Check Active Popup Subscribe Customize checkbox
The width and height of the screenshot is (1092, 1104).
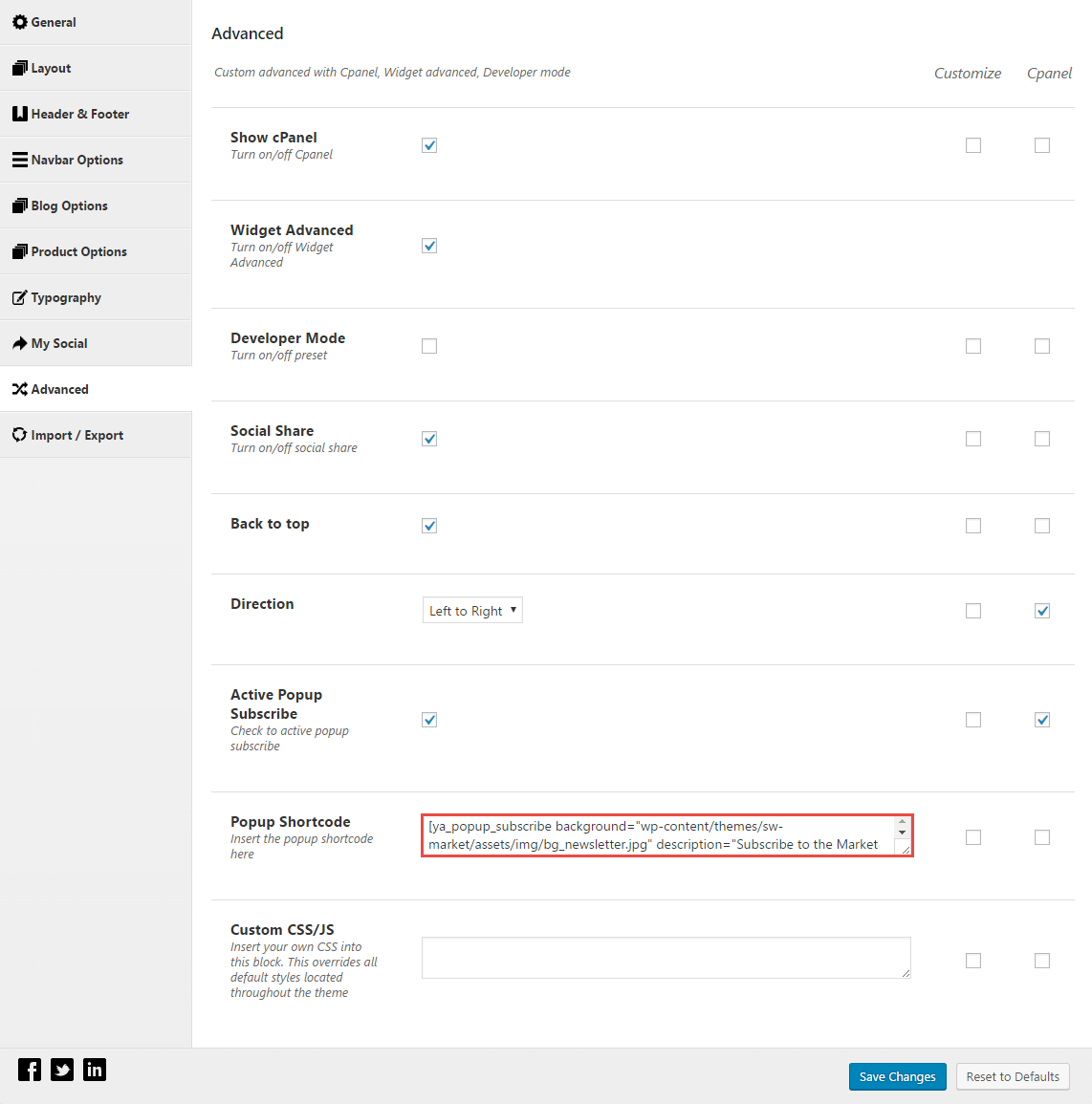coord(972,720)
